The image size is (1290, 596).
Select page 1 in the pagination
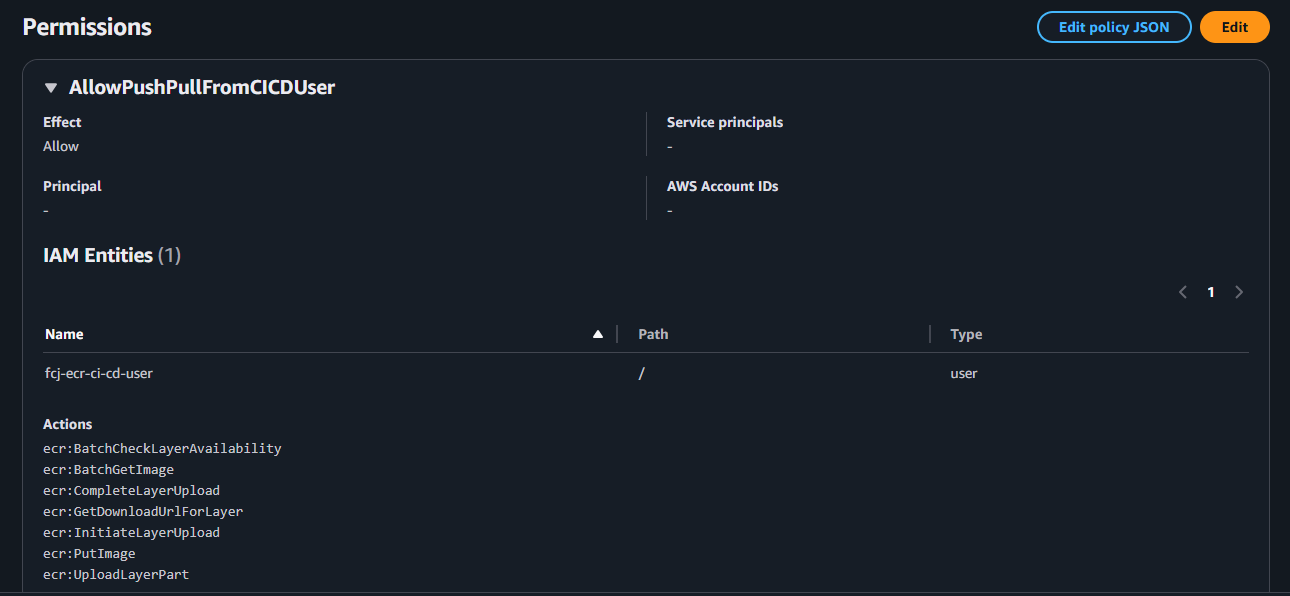point(1211,292)
